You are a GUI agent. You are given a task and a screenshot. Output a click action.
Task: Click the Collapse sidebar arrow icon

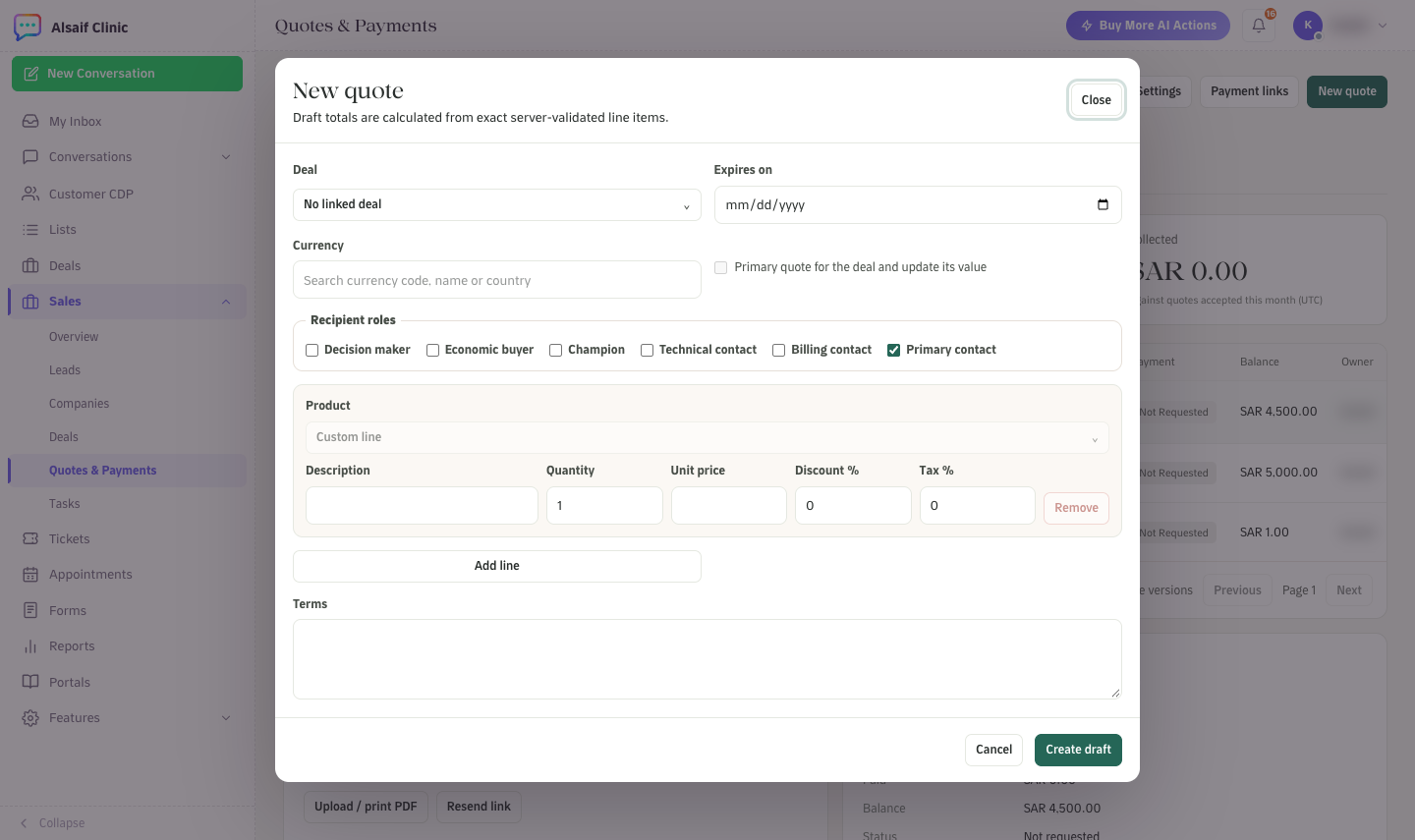(x=24, y=823)
